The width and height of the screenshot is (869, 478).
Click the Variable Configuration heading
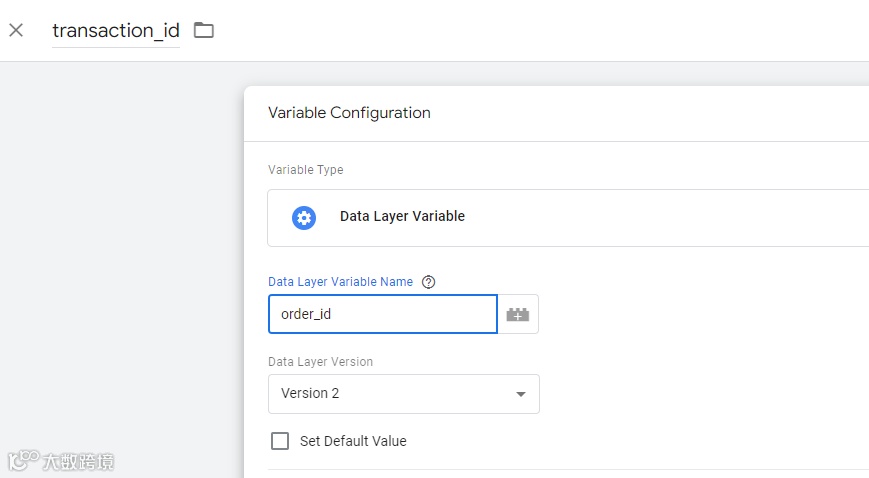tap(349, 113)
